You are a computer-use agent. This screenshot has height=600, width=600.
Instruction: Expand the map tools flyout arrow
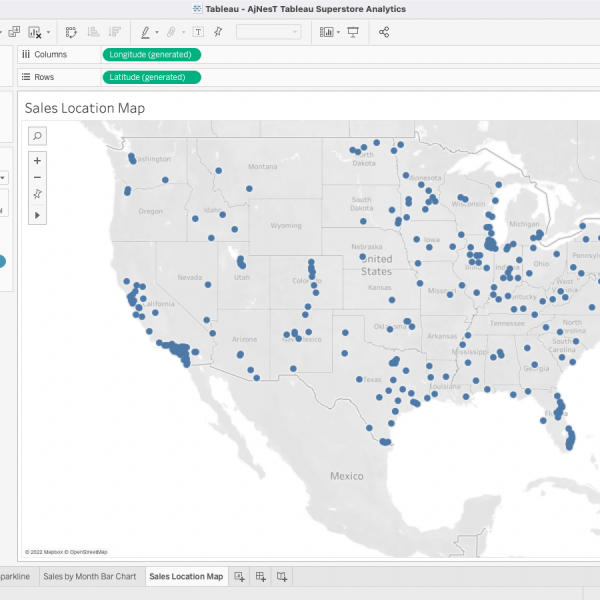tap(37, 214)
